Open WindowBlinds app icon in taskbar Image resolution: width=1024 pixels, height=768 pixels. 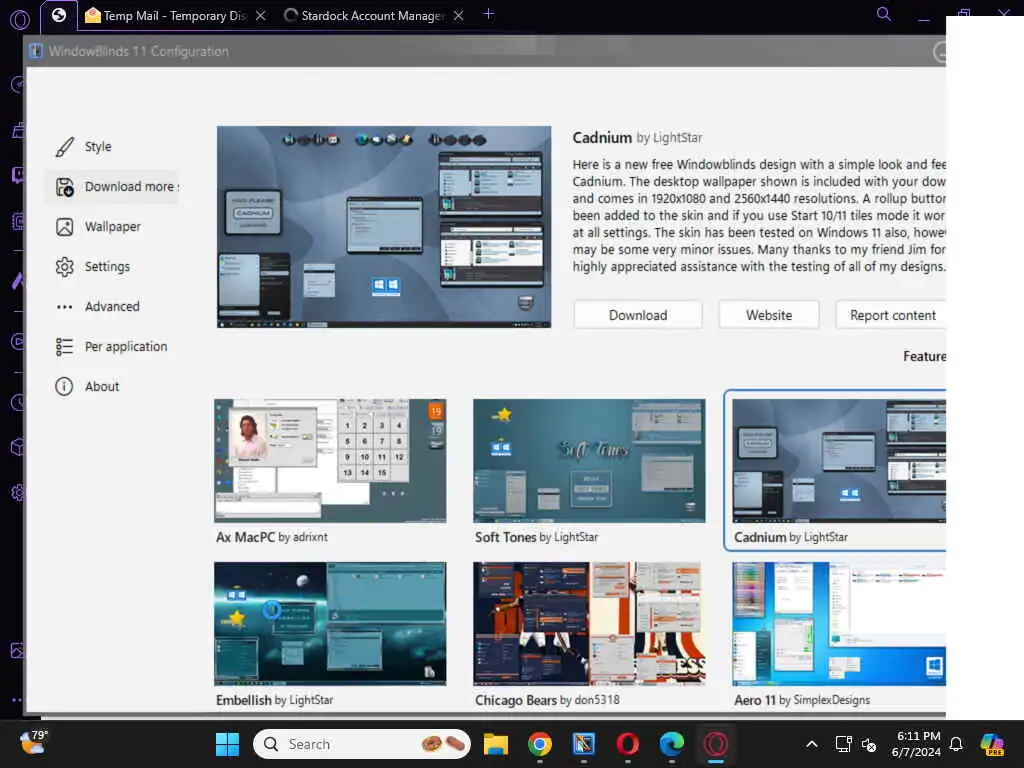584,744
